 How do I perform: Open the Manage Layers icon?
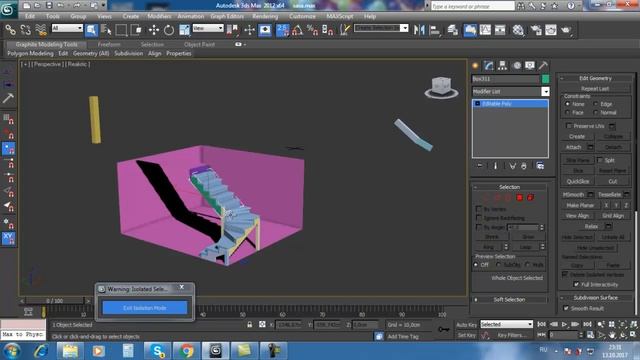point(453,30)
